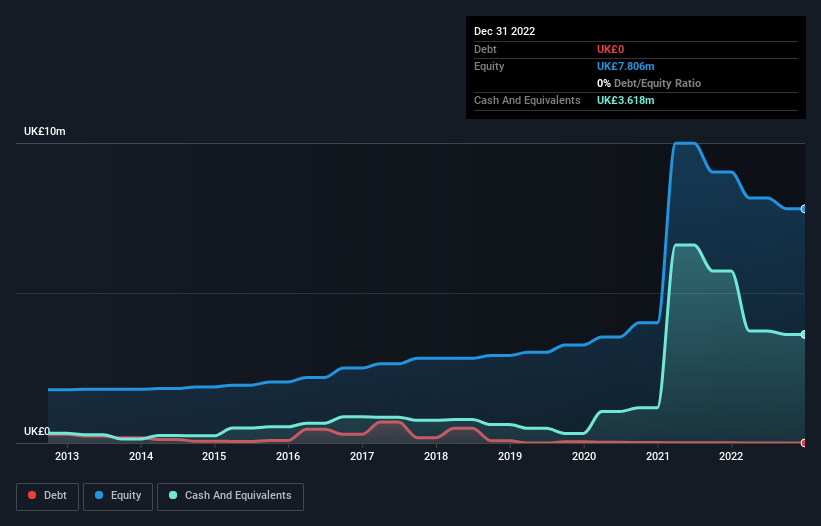Viewport: 821px width, 526px height.
Task: Click the UK£10m y-axis label
Action: pyautogui.click(x=45, y=131)
